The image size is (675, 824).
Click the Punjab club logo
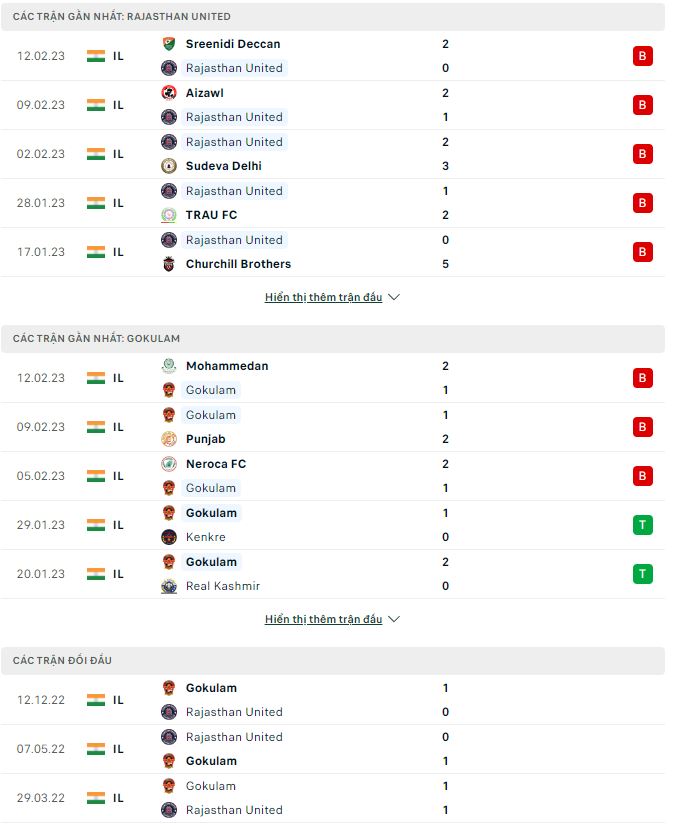pos(168,438)
